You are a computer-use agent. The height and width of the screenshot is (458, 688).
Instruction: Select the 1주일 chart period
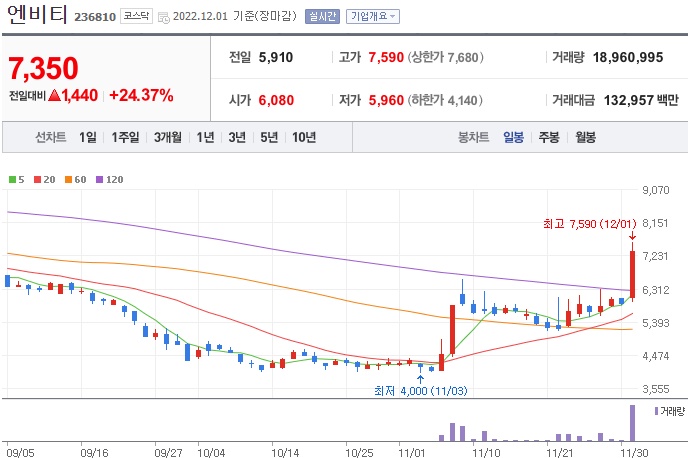coord(126,137)
